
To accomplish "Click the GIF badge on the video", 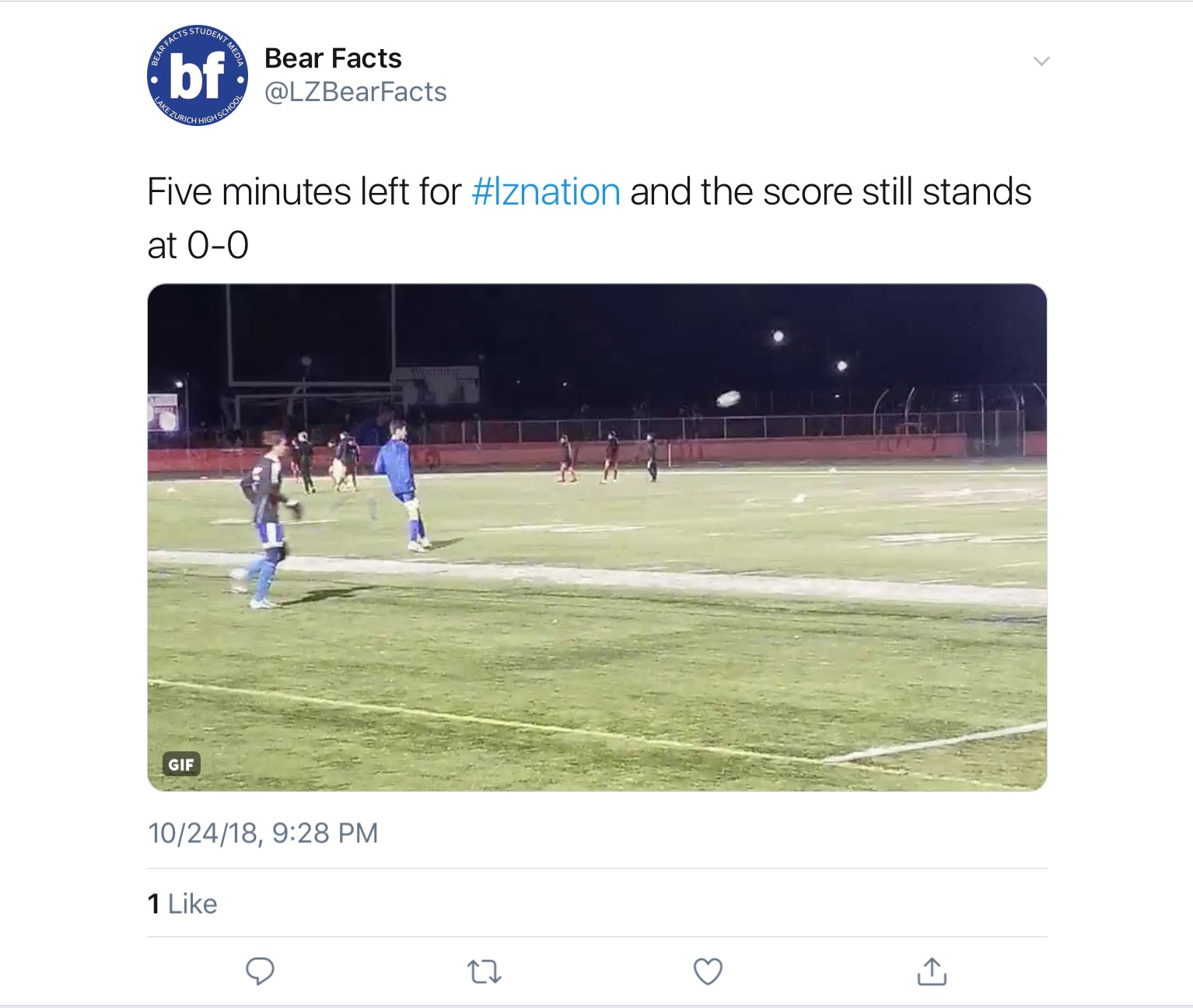I will tap(181, 765).
